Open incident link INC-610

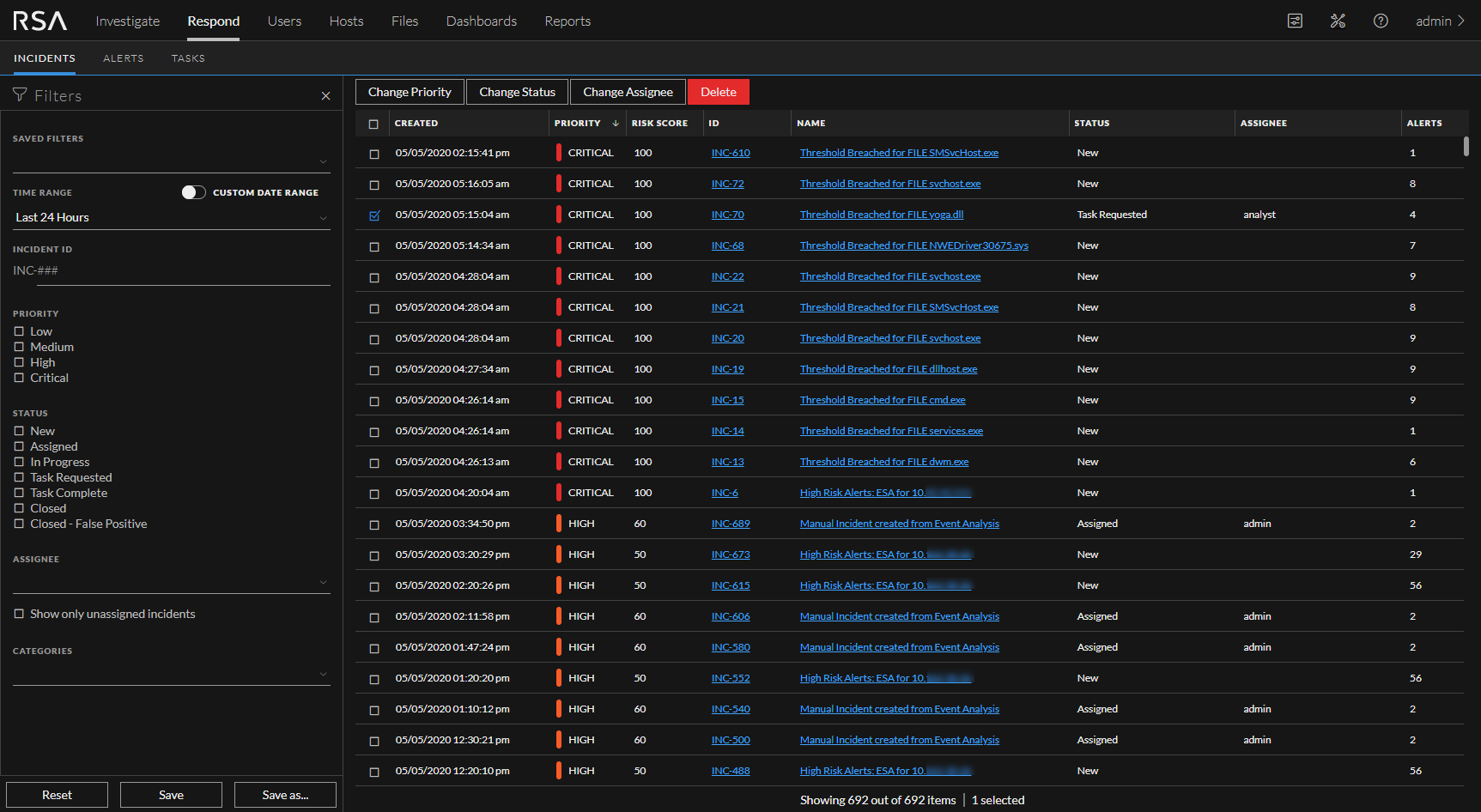pyautogui.click(x=731, y=153)
